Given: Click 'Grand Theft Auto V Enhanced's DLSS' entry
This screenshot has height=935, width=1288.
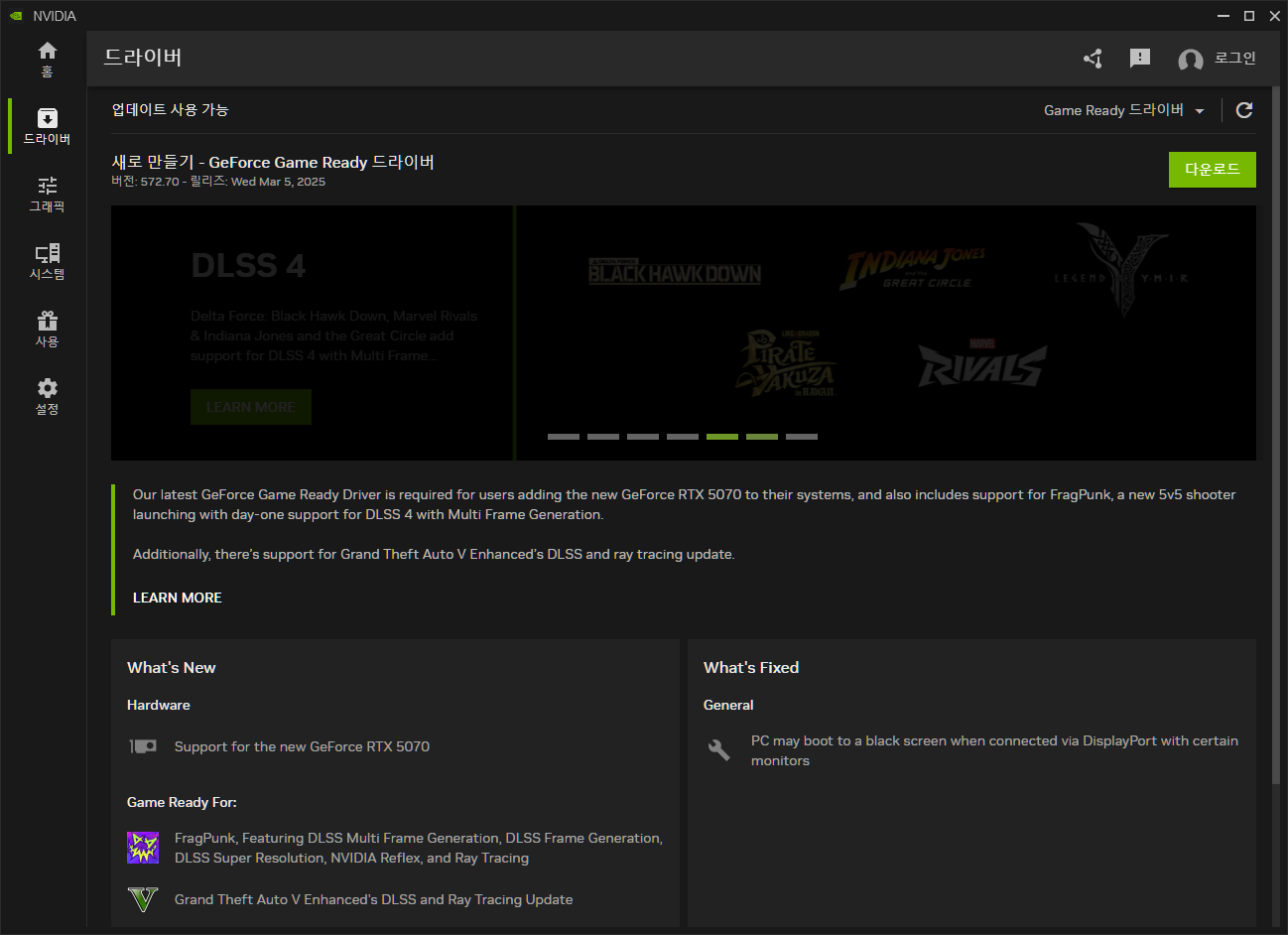Looking at the screenshot, I should [x=373, y=899].
